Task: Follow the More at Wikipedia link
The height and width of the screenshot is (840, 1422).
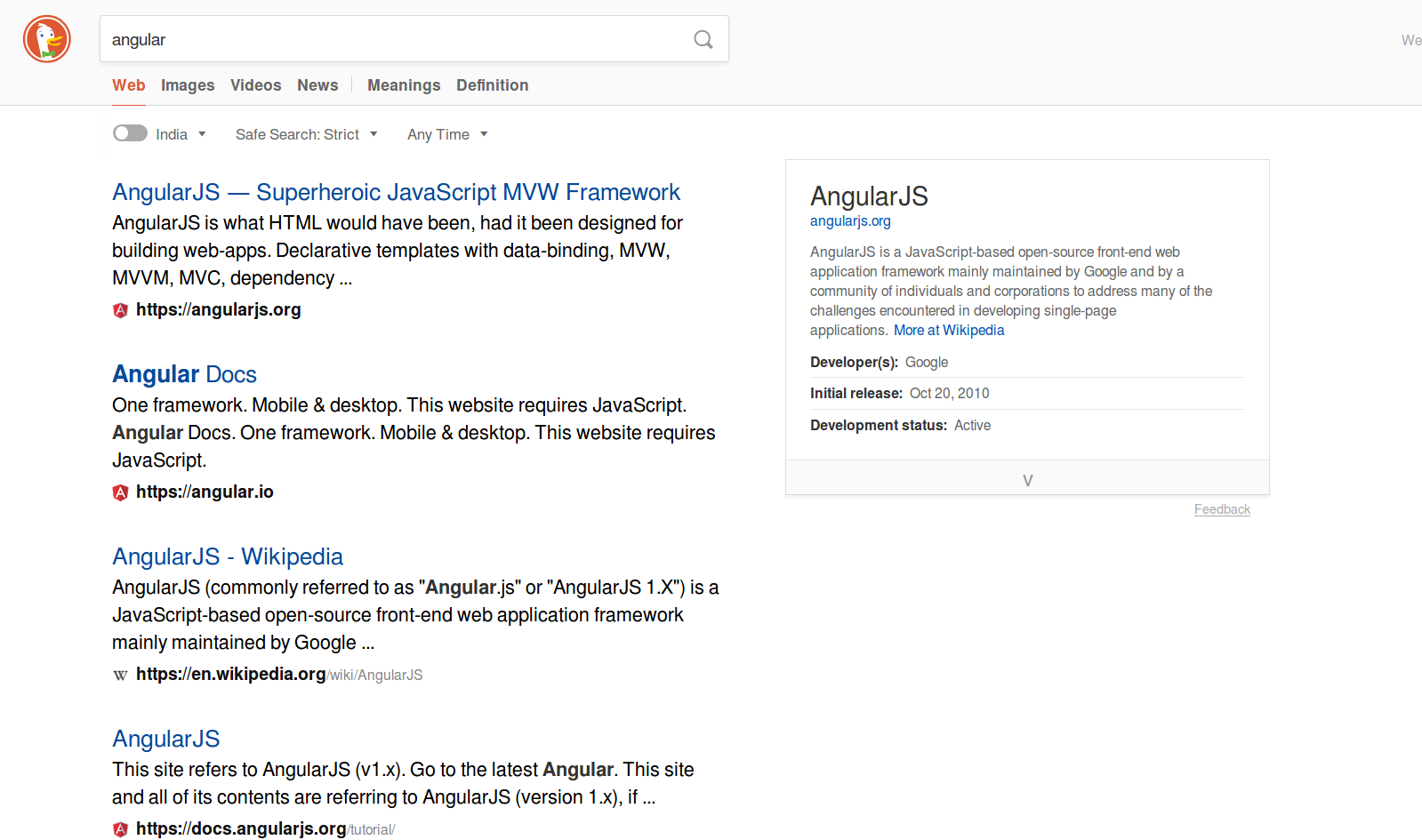Action: coord(948,330)
